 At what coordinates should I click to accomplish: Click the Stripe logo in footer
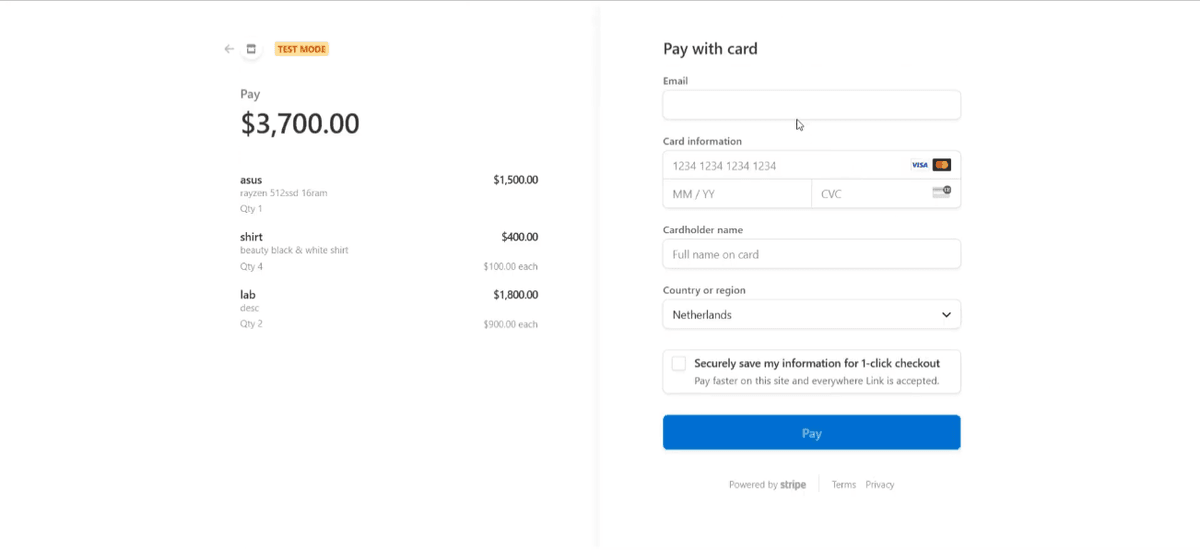[x=793, y=485]
